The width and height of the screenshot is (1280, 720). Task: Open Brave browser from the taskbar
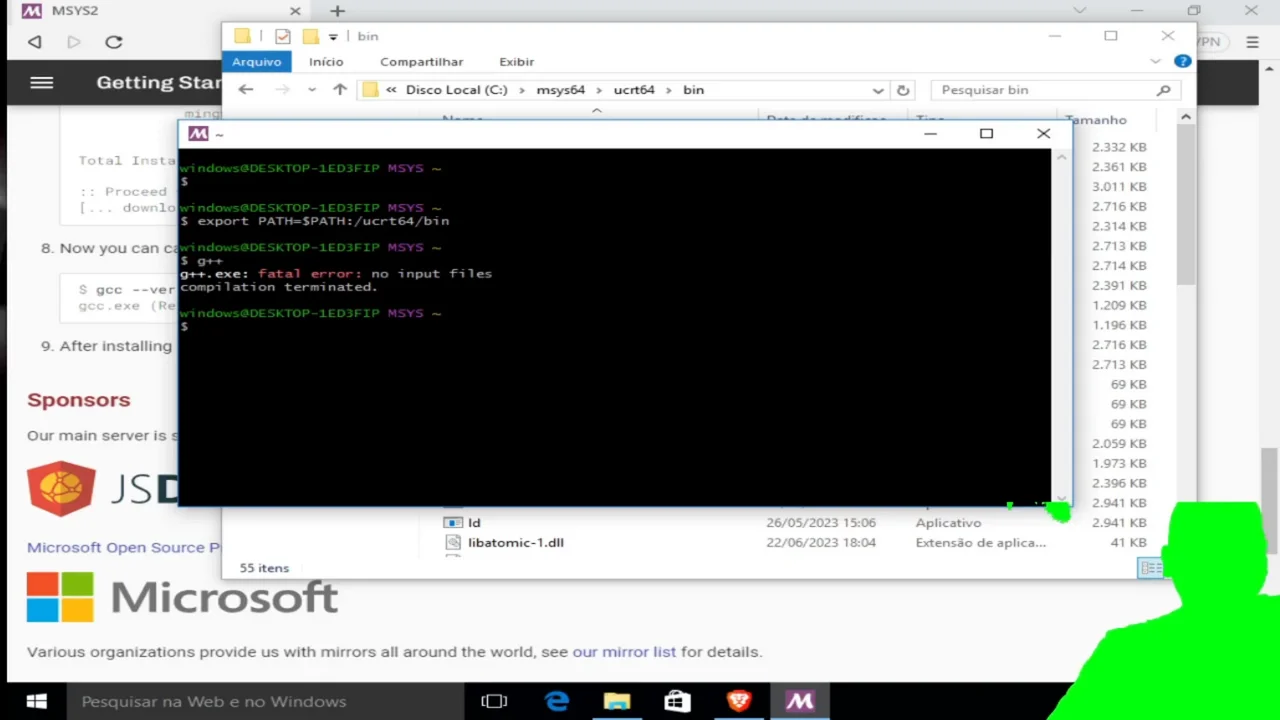pyautogui.click(x=739, y=701)
